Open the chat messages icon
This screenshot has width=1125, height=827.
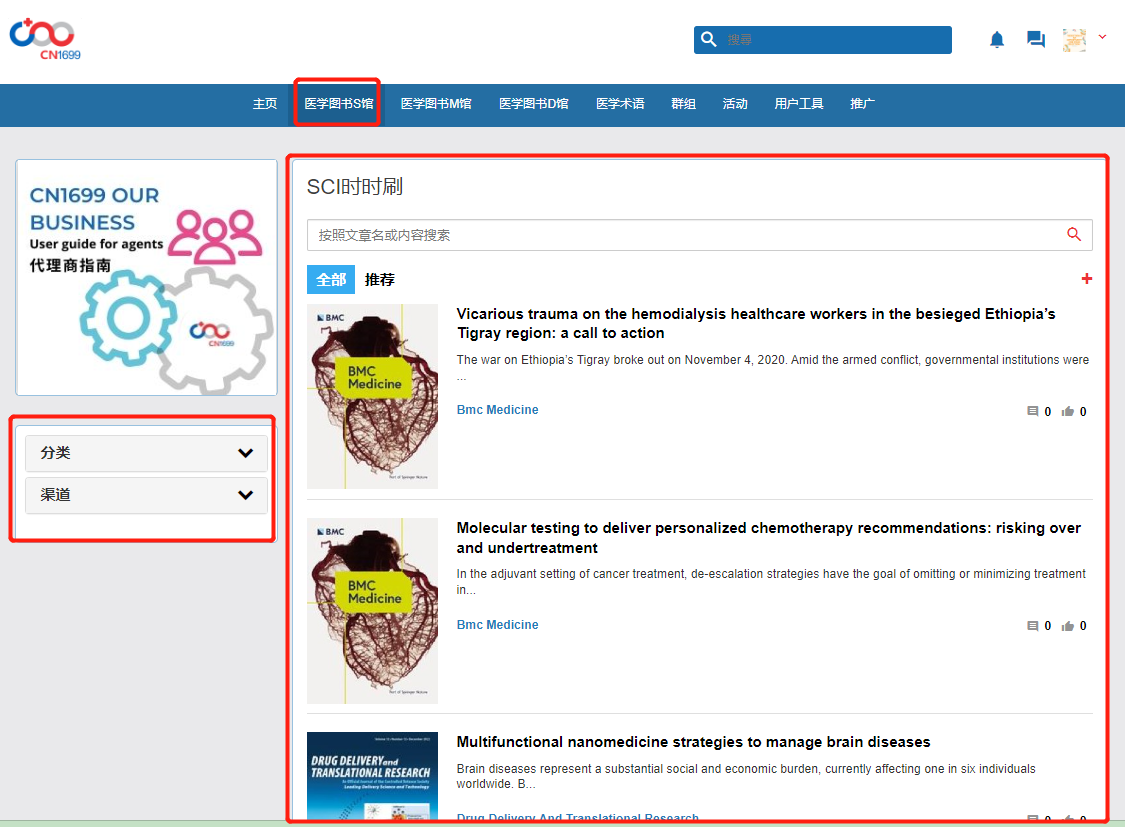point(1035,39)
